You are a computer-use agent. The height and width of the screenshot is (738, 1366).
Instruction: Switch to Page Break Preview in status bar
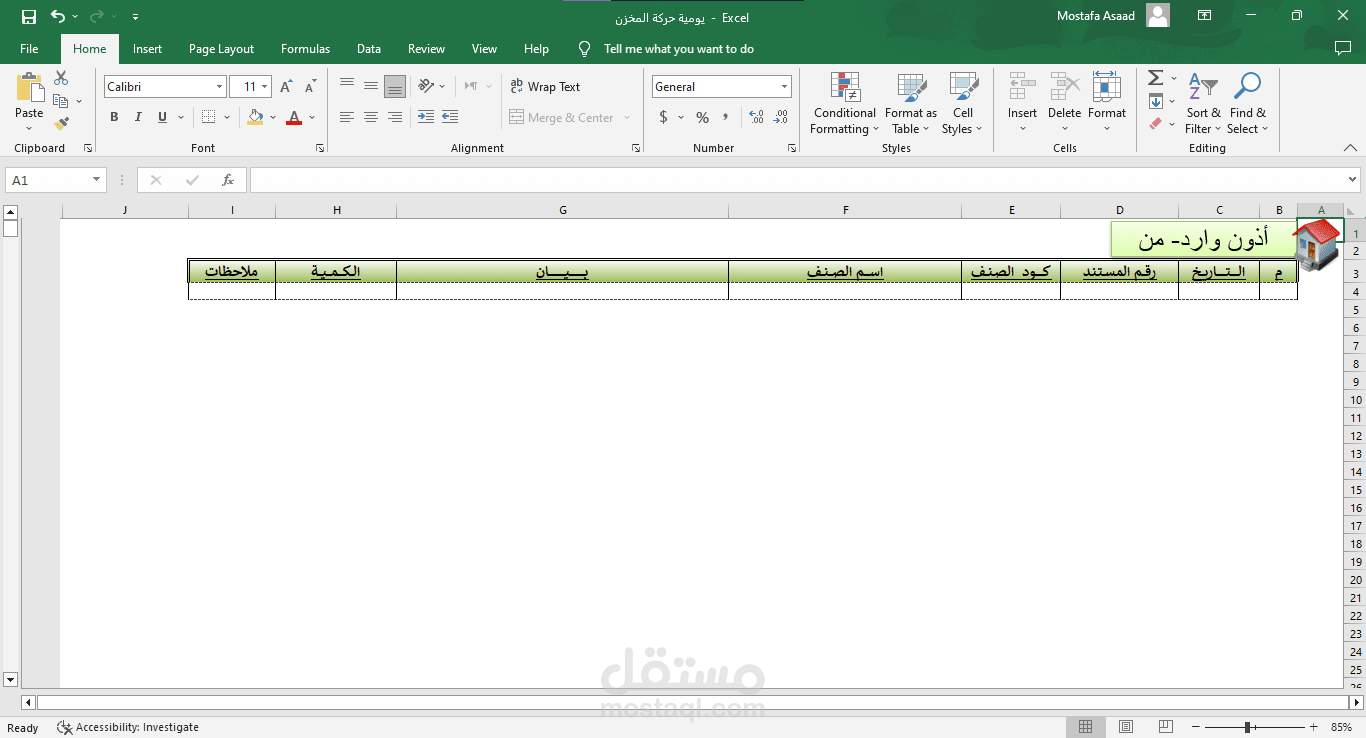(1167, 727)
